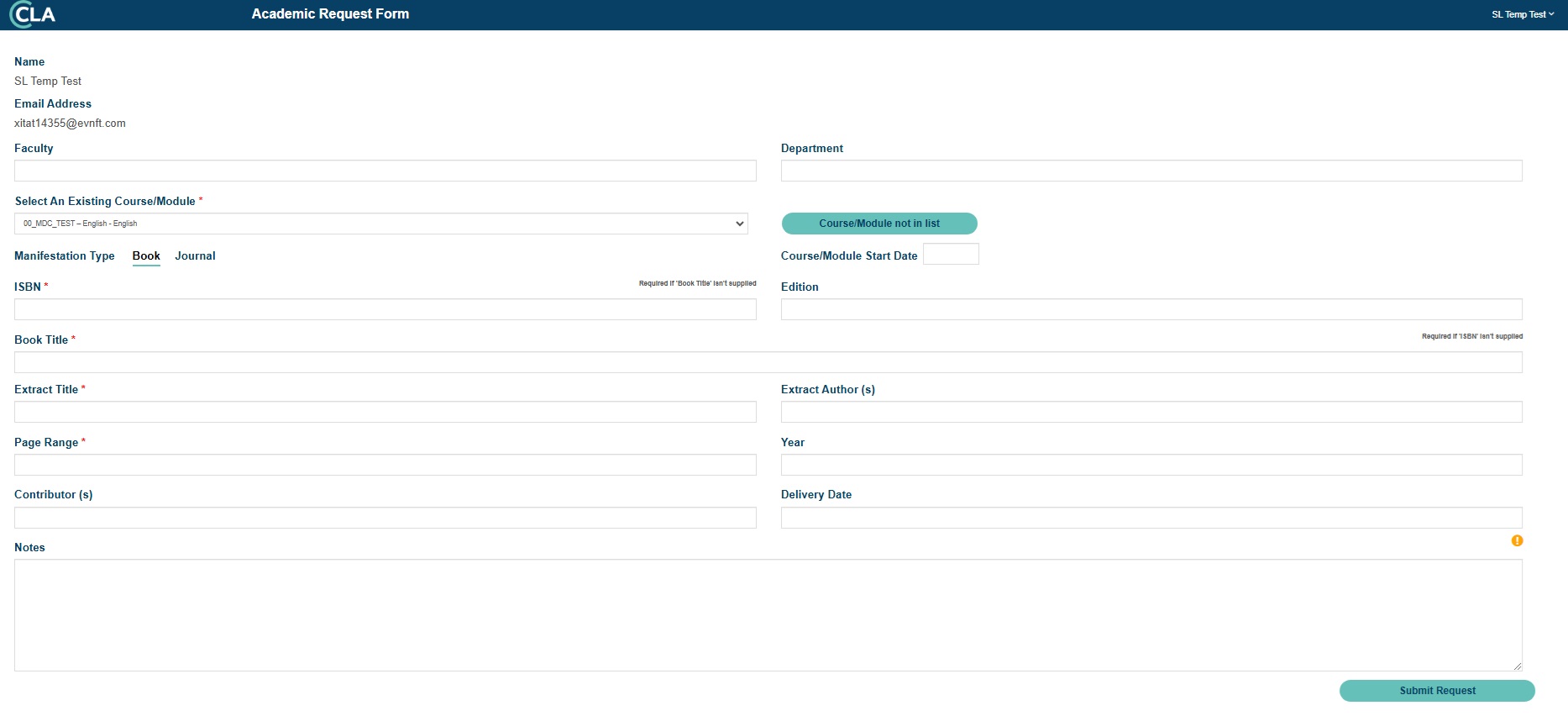Click the Course/Module Start Date box

pyautogui.click(x=950, y=255)
